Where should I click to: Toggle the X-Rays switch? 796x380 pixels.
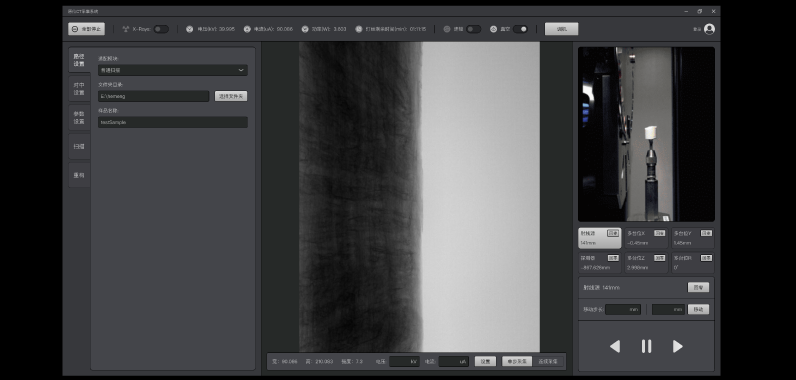(161, 29)
